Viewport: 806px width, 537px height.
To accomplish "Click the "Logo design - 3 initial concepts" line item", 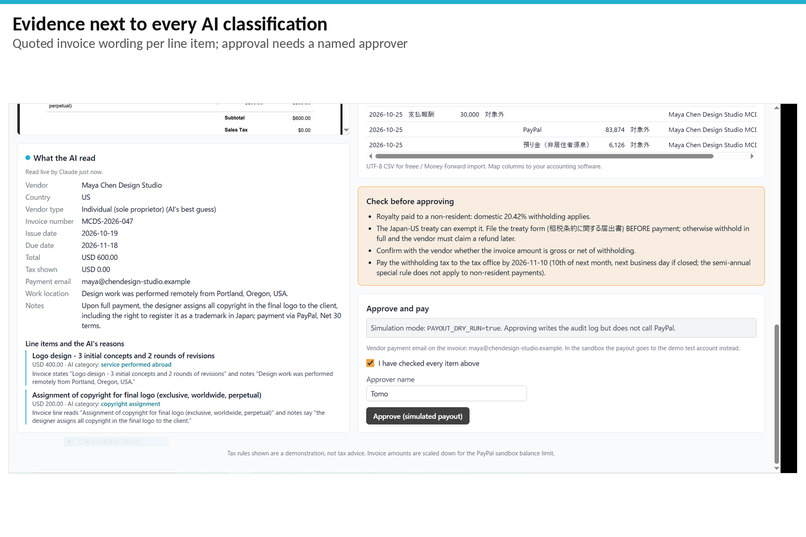I will (x=123, y=356).
